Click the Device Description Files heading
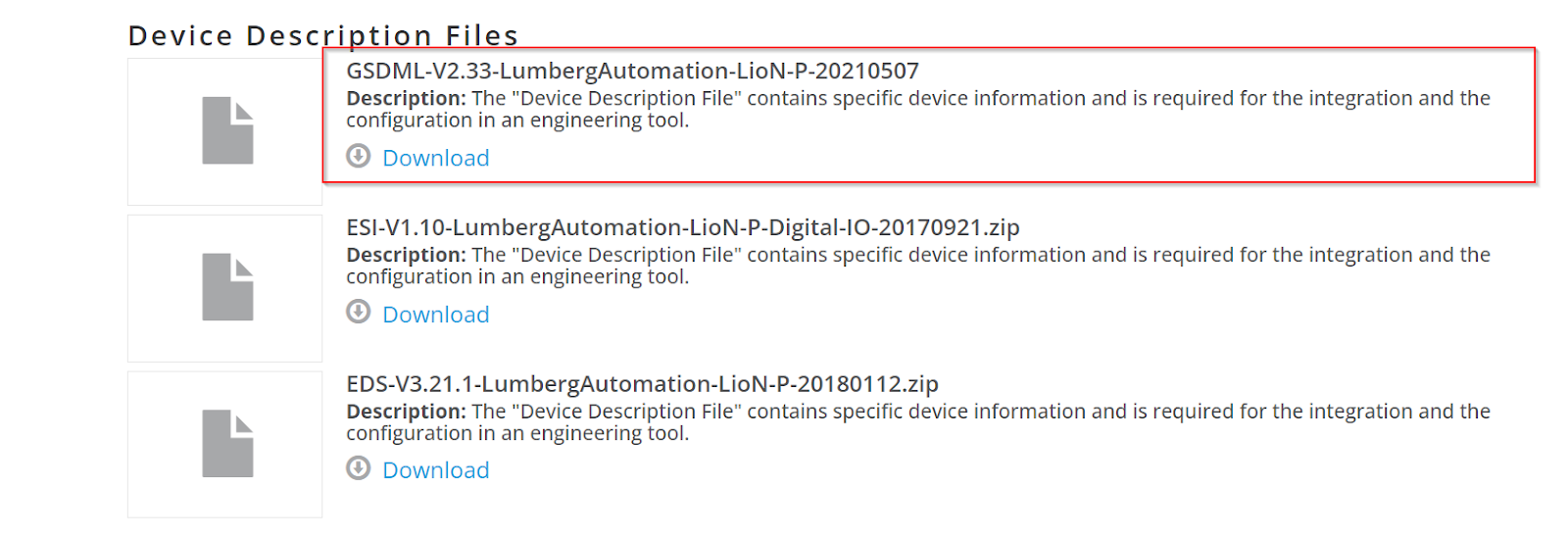This screenshot has width=1568, height=537. pyautogui.click(x=322, y=35)
